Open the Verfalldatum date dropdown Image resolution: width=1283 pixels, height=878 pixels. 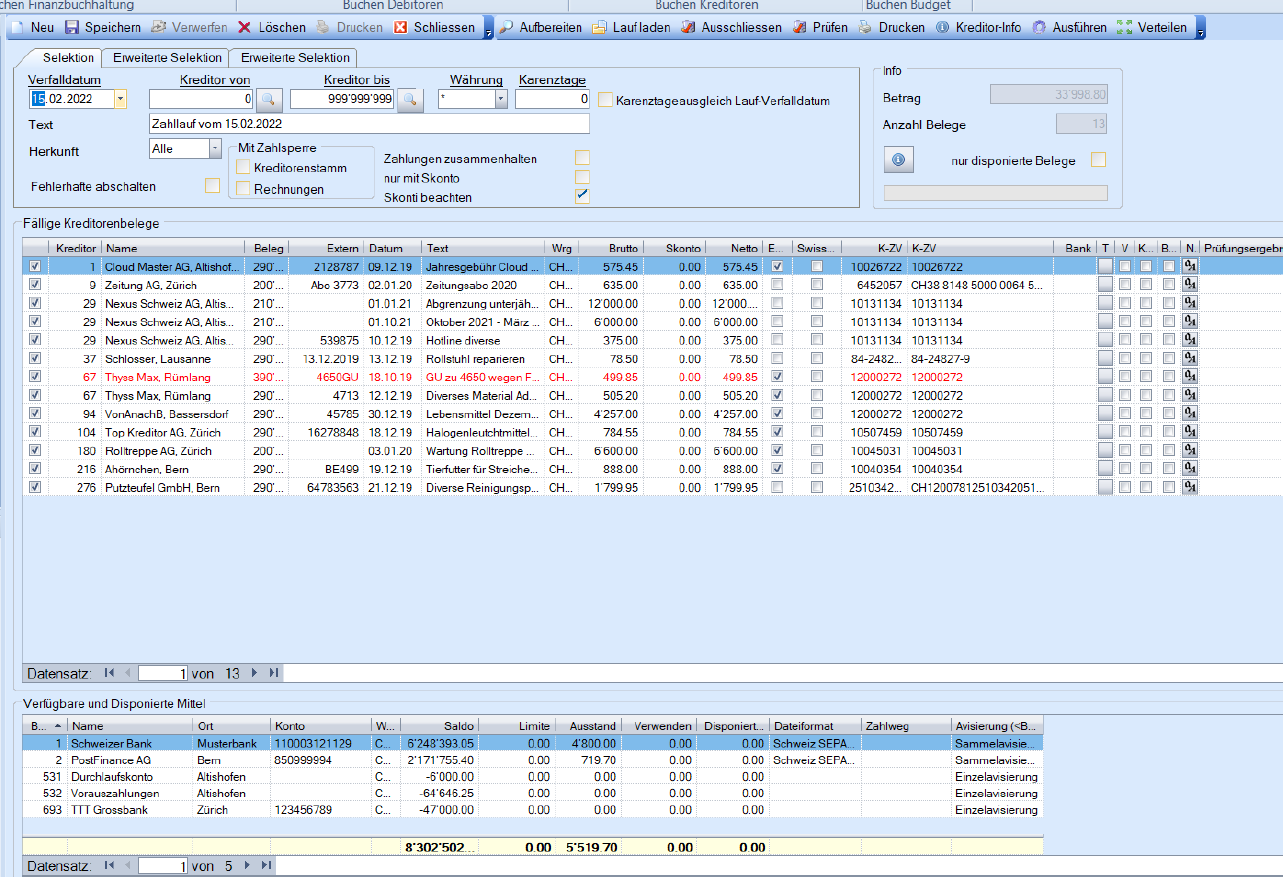click(x=121, y=99)
